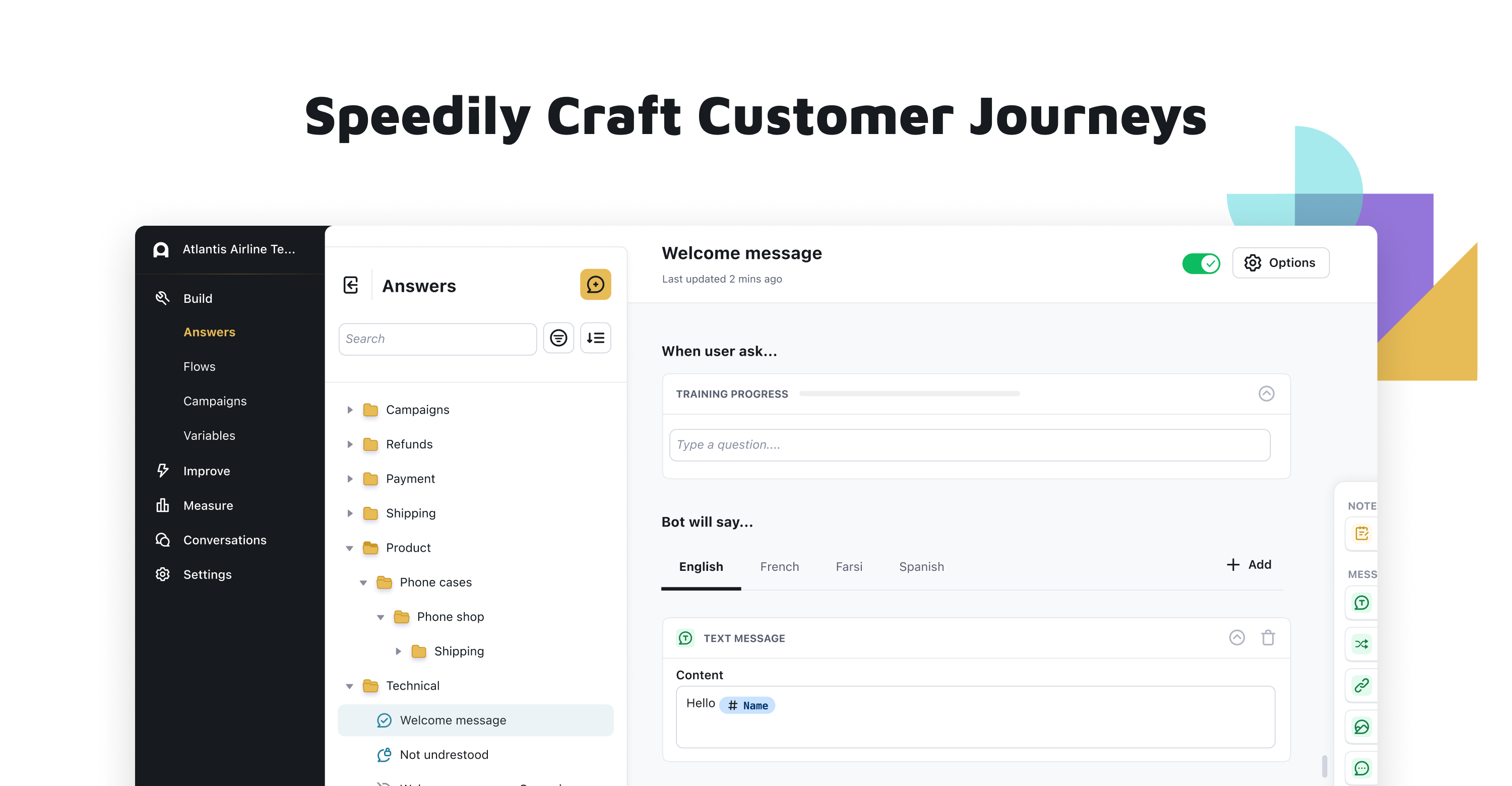
Task: Switch to the French language tab
Action: [779, 567]
